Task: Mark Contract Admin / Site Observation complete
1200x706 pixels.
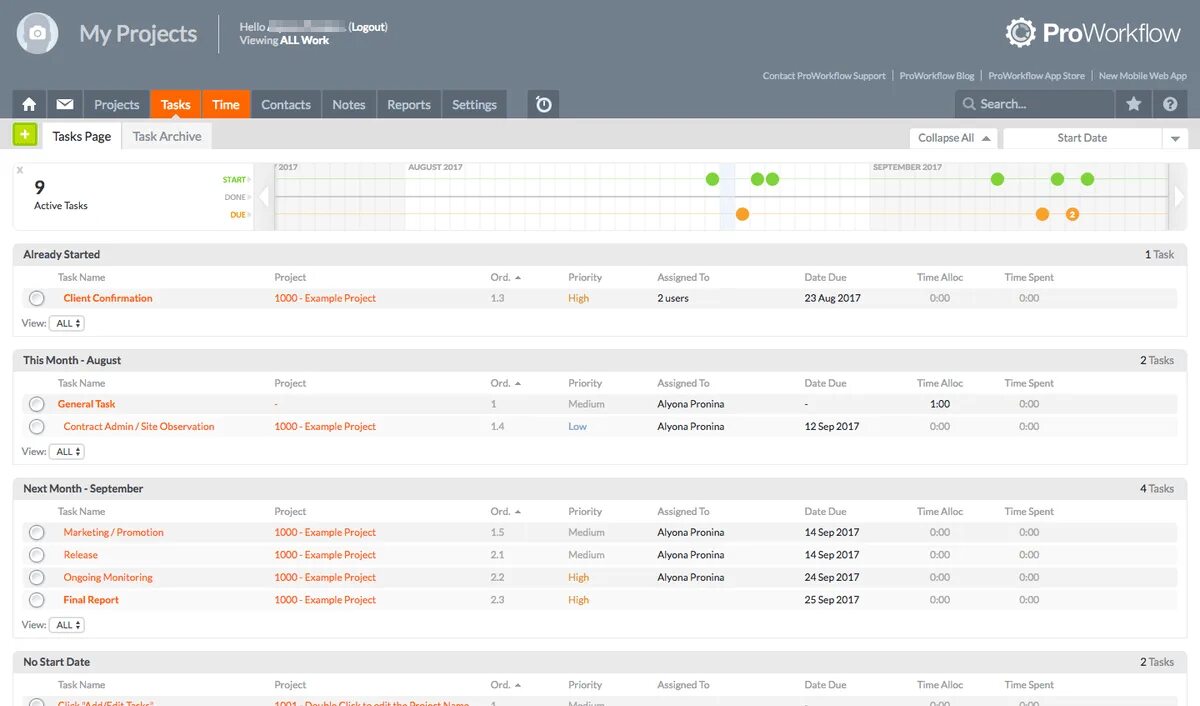Action: coord(37,426)
